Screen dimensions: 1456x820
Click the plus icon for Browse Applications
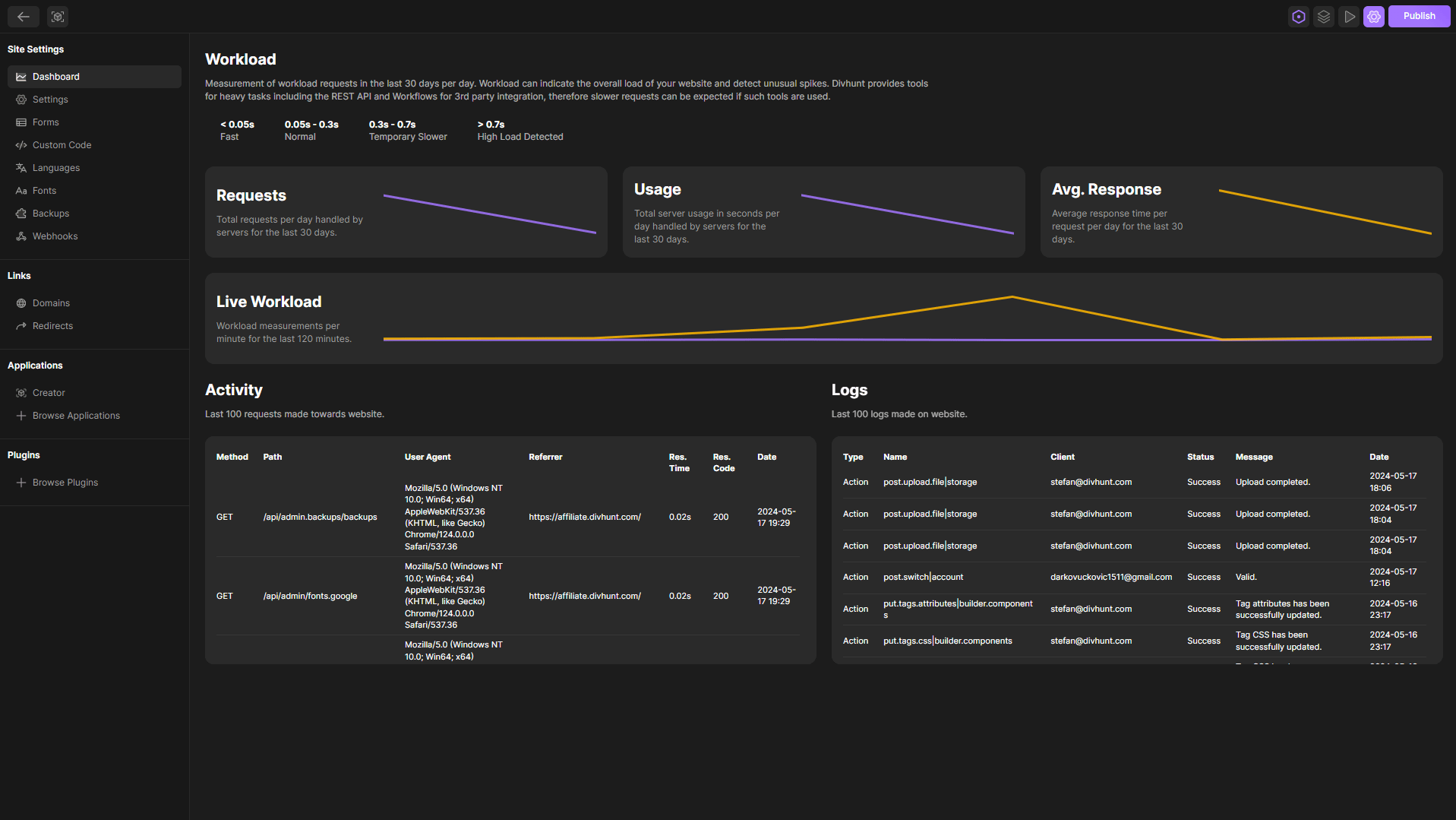click(x=21, y=416)
